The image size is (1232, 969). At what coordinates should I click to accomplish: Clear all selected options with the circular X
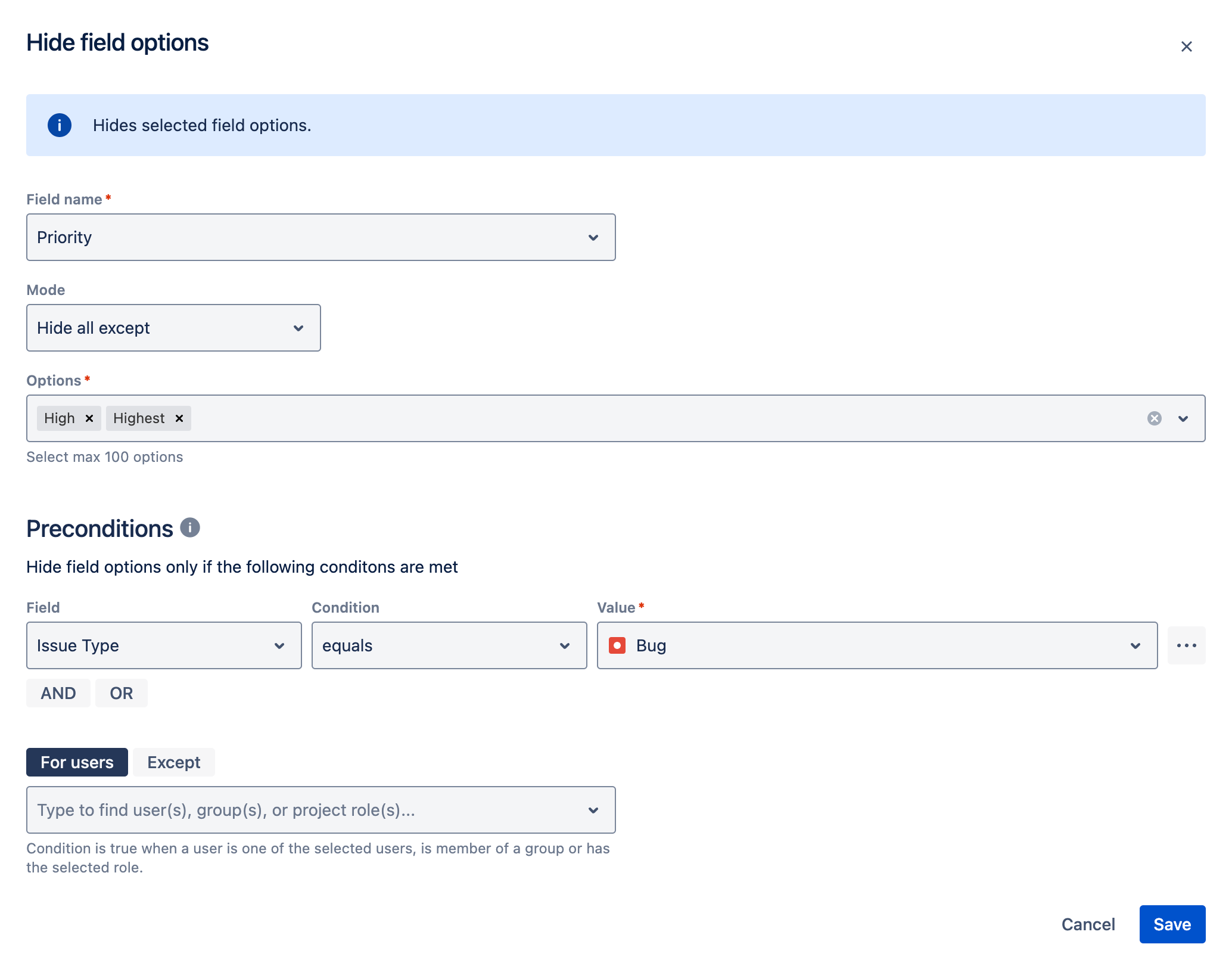1154,418
